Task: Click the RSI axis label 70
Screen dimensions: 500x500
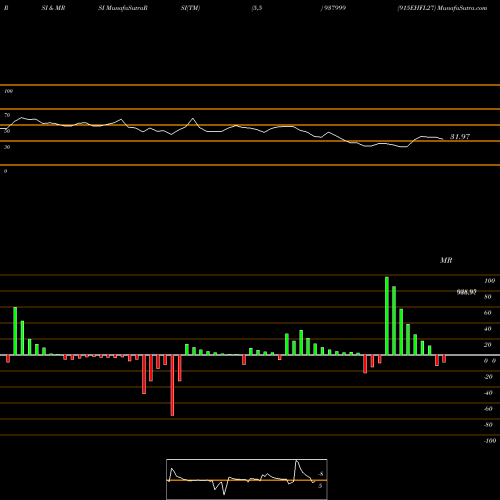Action: [7, 115]
